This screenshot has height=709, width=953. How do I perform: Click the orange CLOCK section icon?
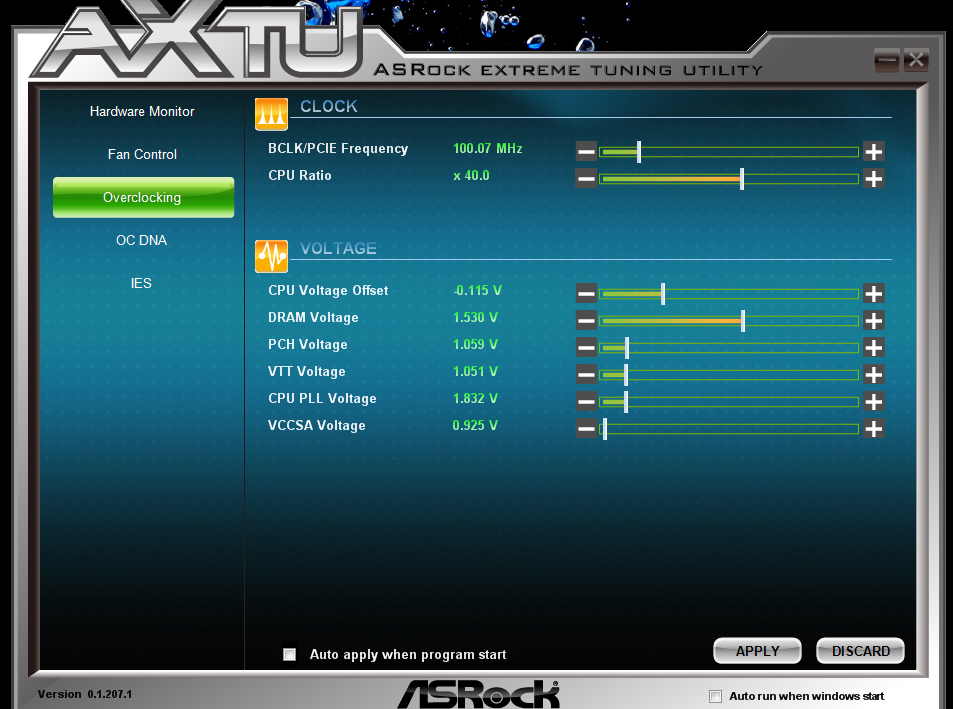click(x=271, y=114)
